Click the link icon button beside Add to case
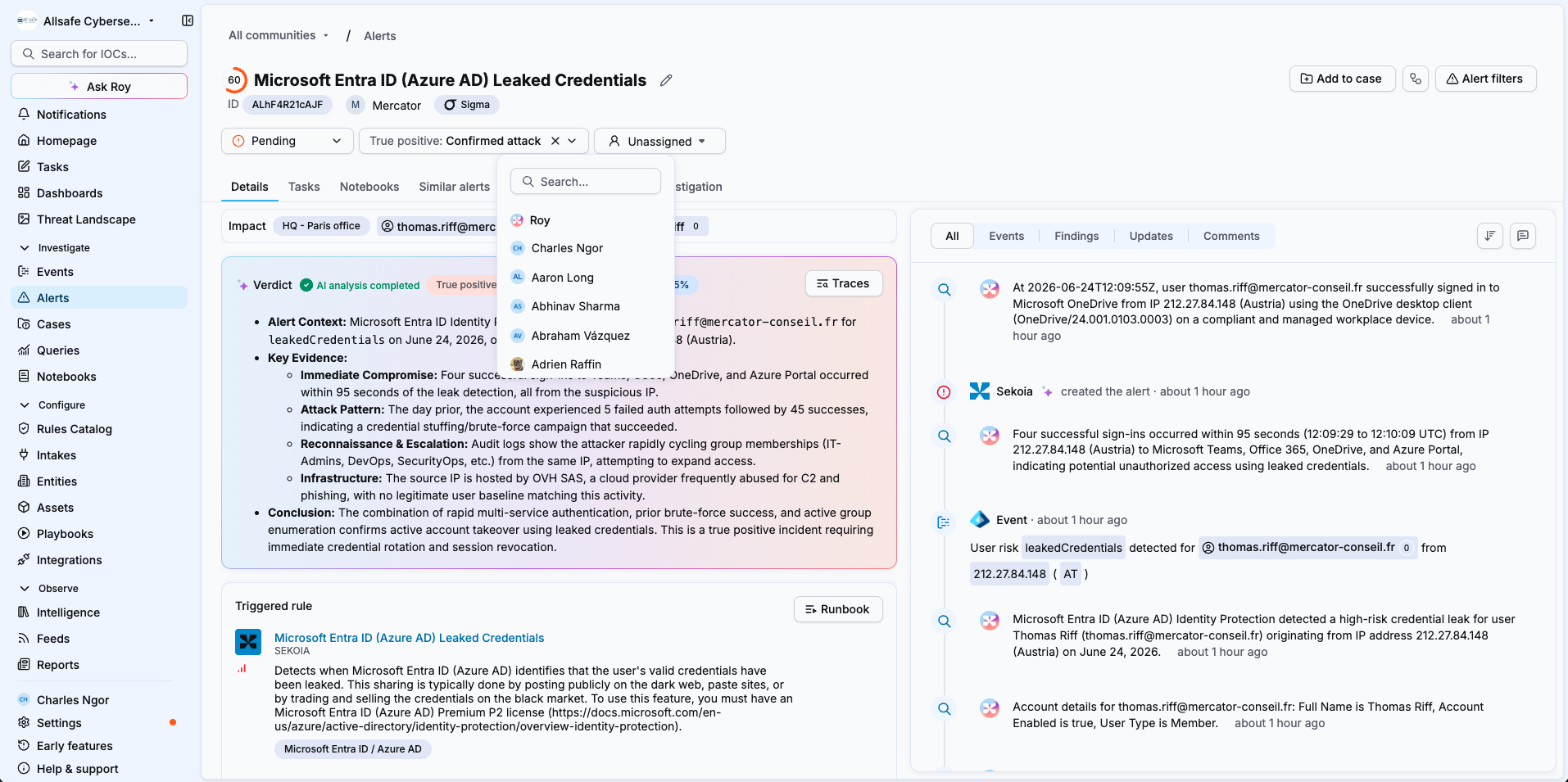1568x782 pixels. pyautogui.click(x=1416, y=79)
